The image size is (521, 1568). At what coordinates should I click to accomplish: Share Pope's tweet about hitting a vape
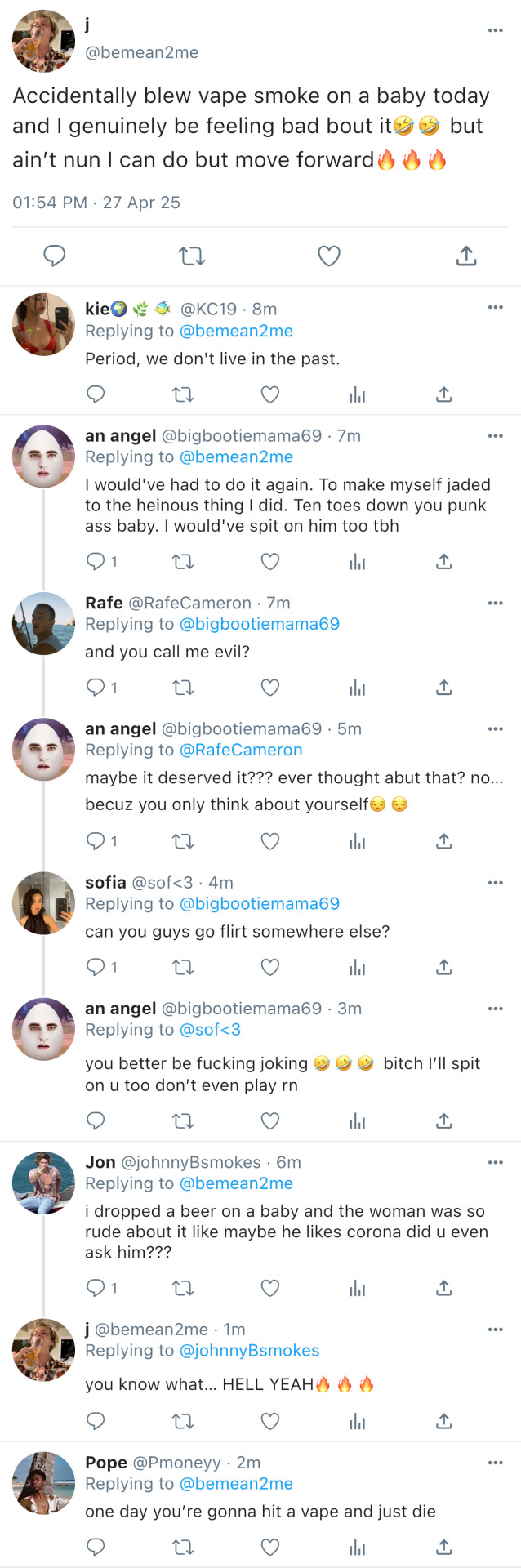[443, 1547]
